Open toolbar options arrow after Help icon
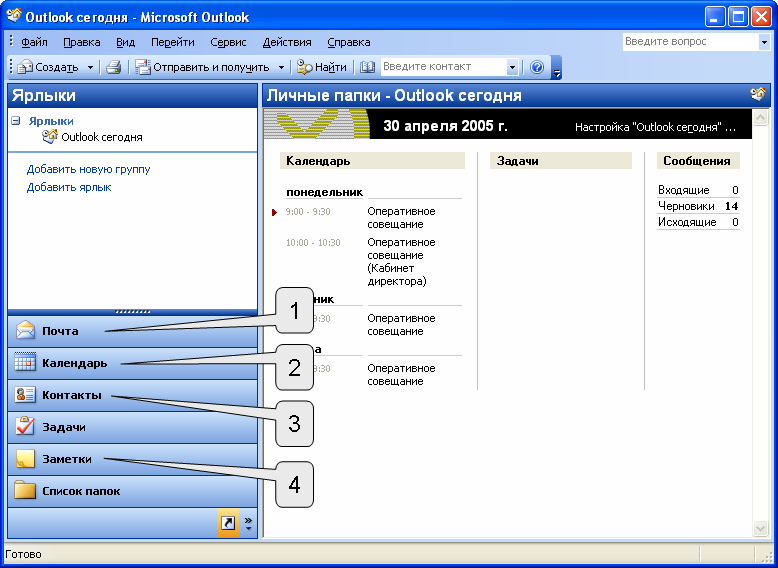The width and height of the screenshot is (778, 568). click(x=557, y=69)
